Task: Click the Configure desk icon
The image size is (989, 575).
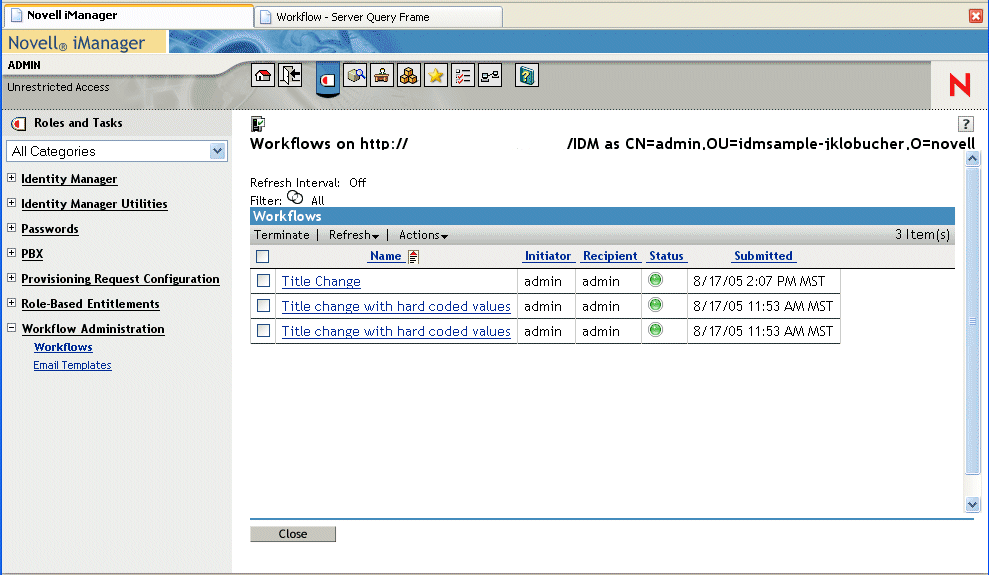Action: click(382, 76)
